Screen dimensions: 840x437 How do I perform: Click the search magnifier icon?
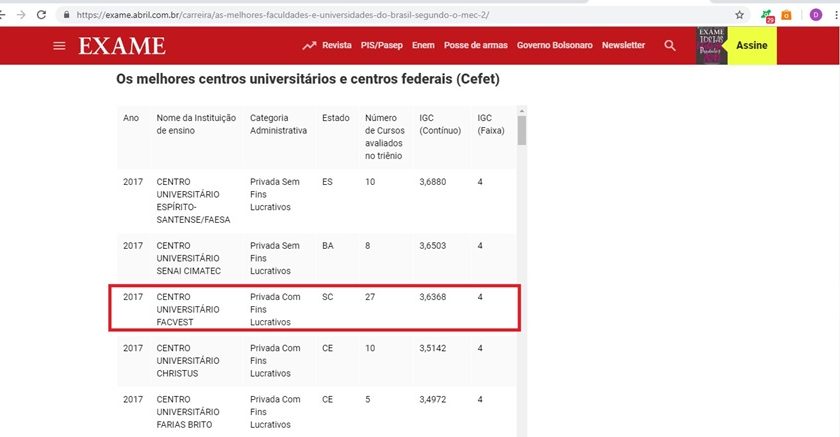670,46
